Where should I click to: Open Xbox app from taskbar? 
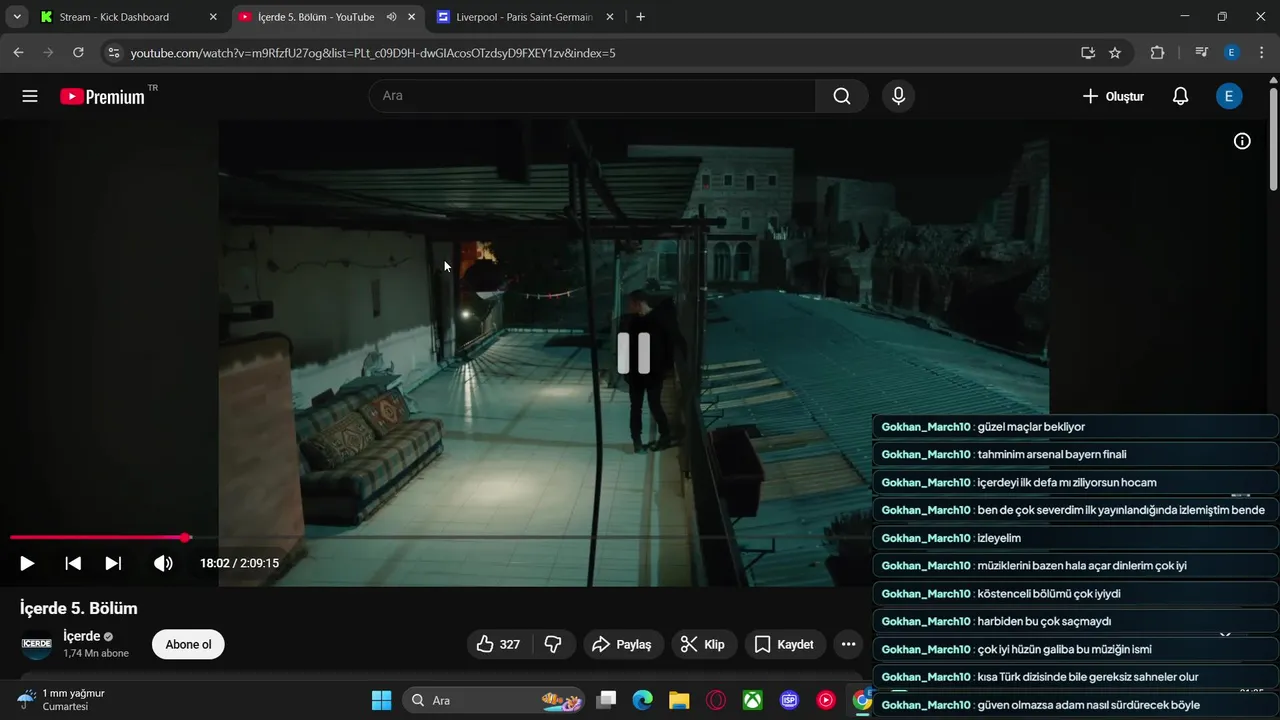click(x=753, y=700)
